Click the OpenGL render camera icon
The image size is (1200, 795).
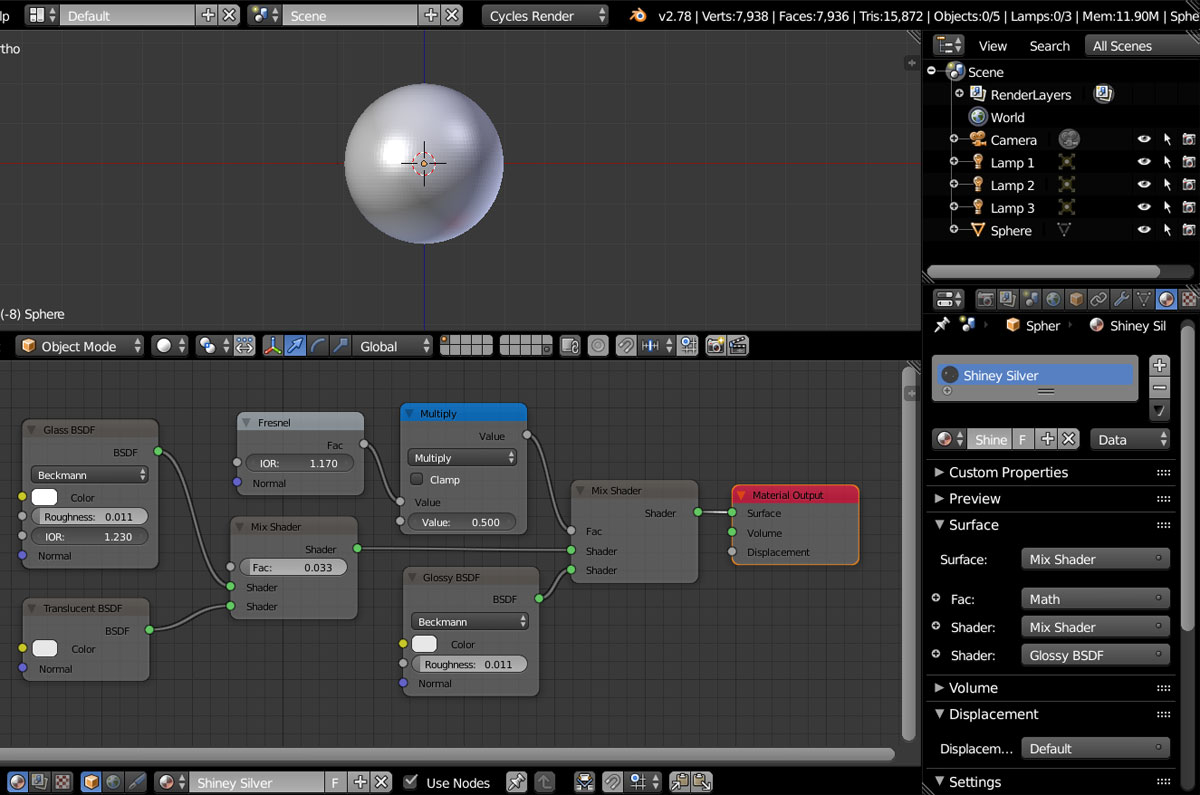[715, 346]
